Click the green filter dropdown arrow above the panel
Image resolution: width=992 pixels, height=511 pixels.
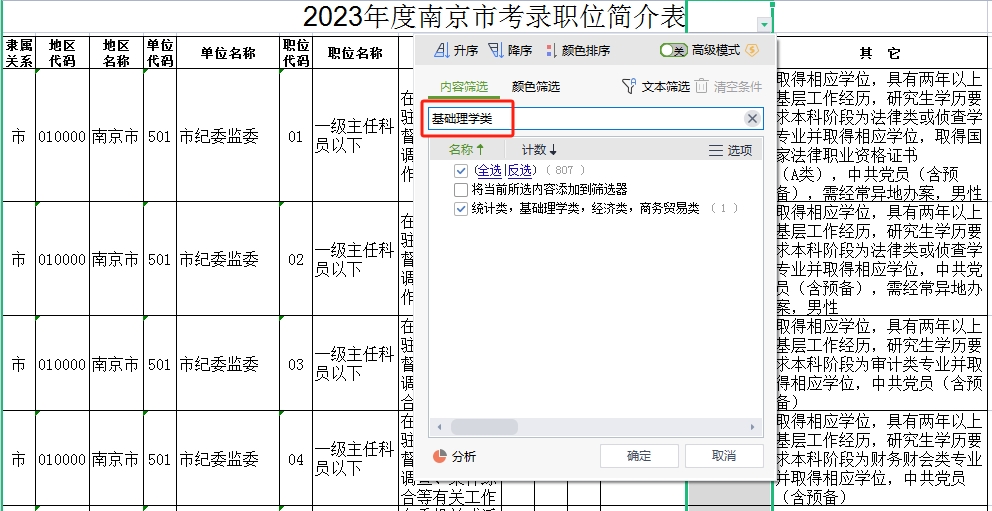(765, 25)
